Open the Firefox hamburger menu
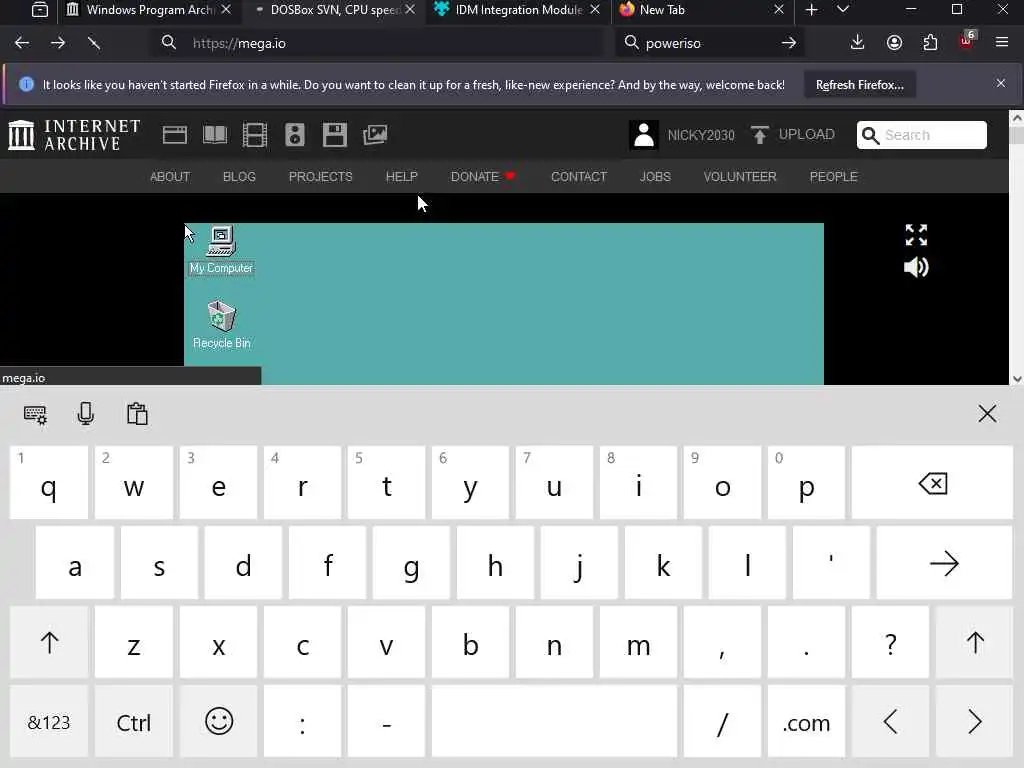The image size is (1024, 768). click(x=1002, y=43)
